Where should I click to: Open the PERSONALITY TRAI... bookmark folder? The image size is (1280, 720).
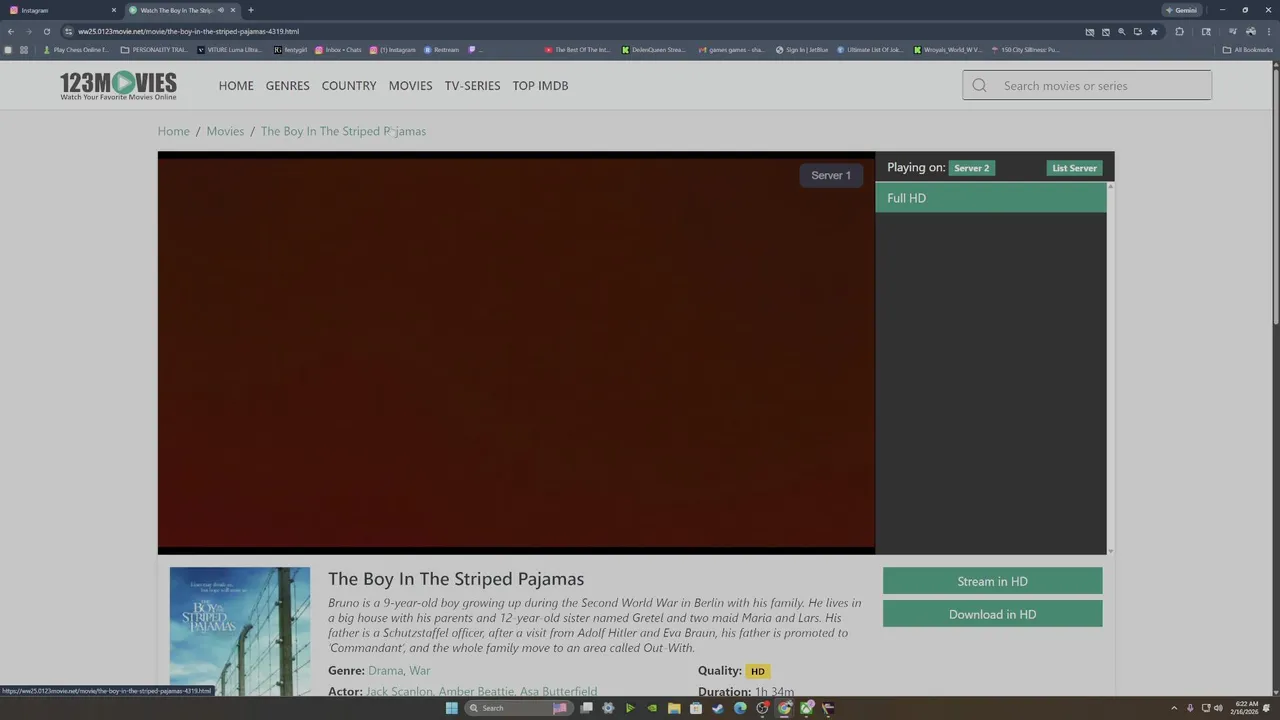(154, 50)
